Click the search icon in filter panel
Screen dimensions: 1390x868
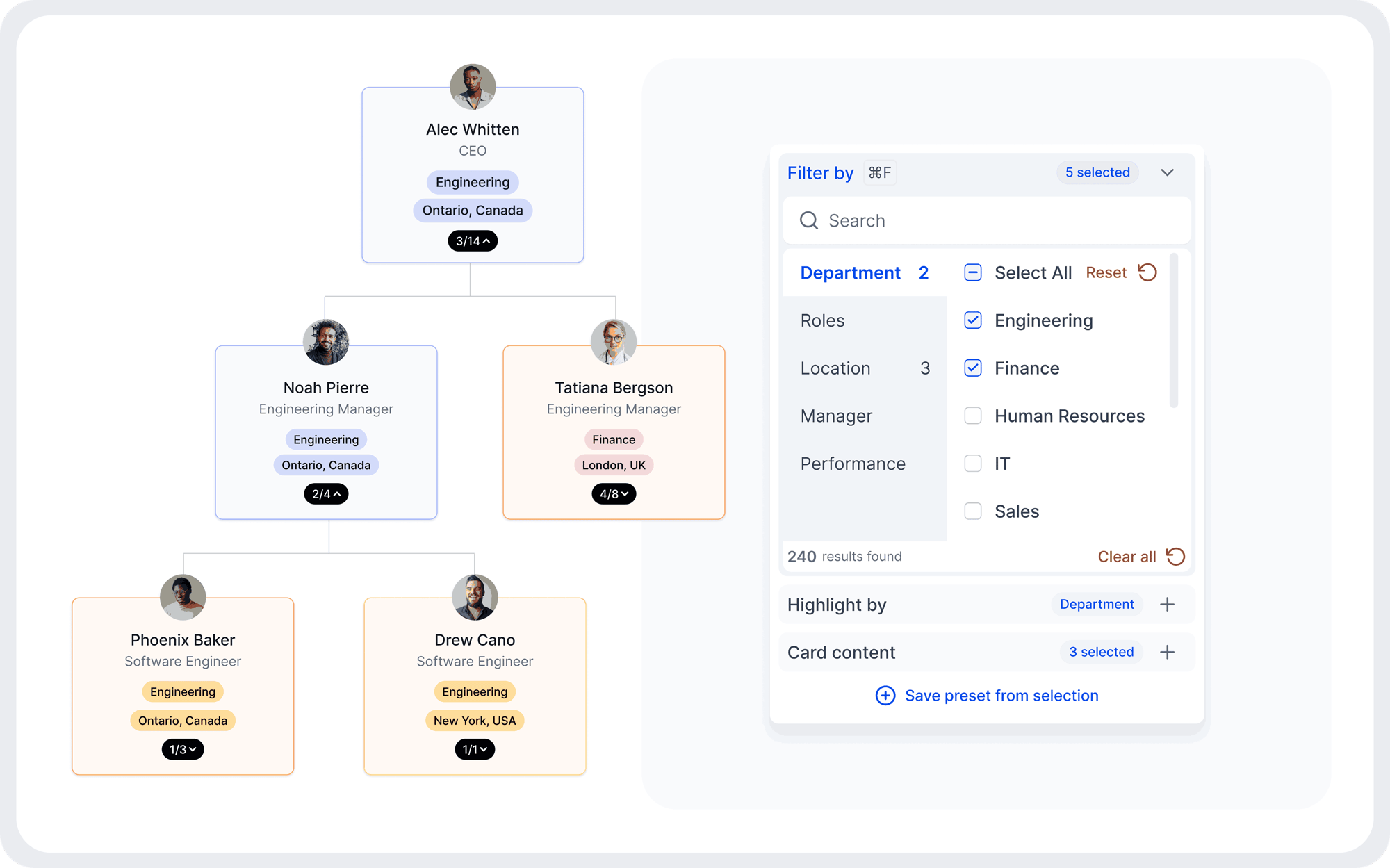click(809, 221)
